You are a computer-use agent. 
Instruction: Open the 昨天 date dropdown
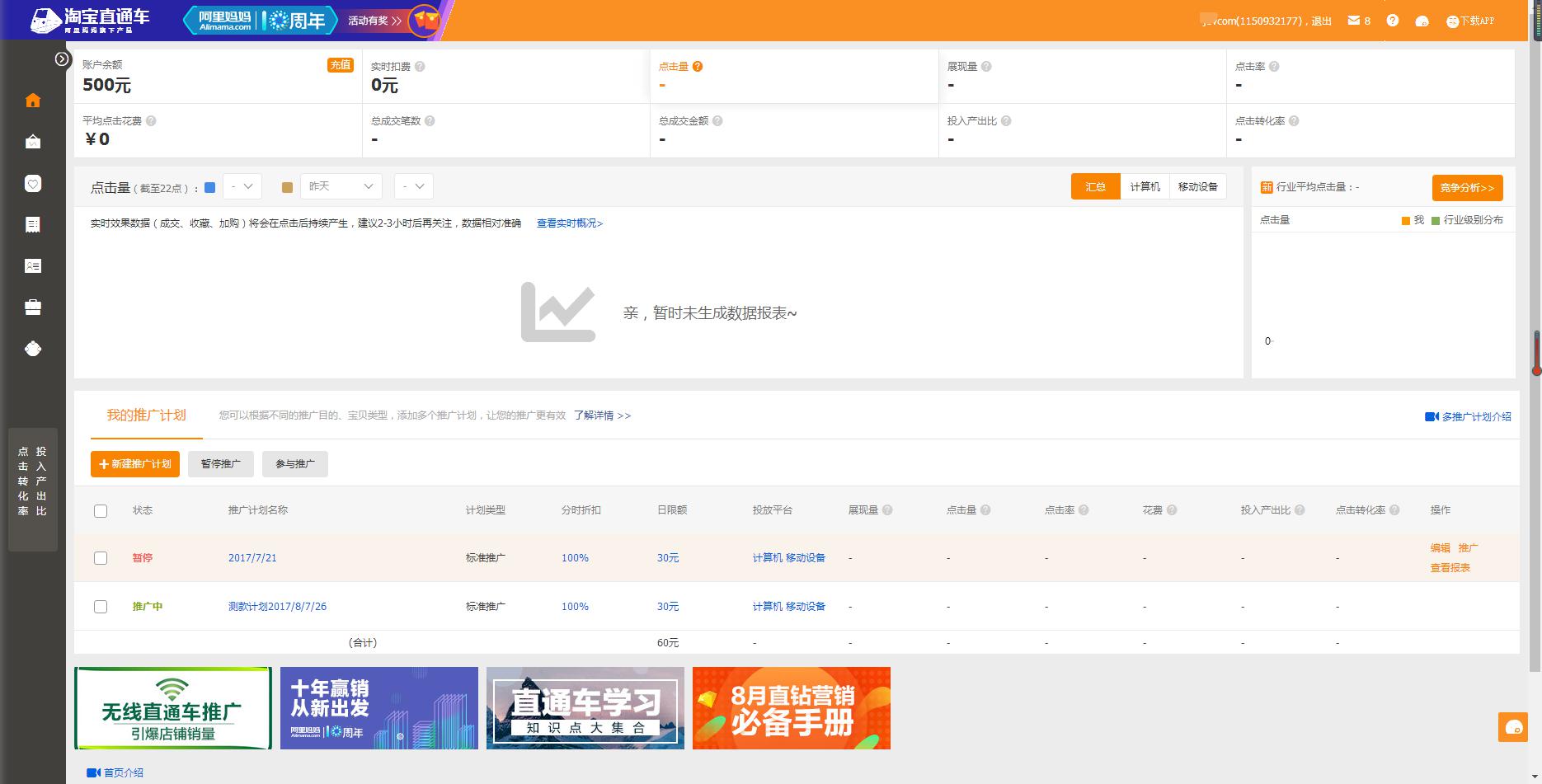[x=341, y=186]
